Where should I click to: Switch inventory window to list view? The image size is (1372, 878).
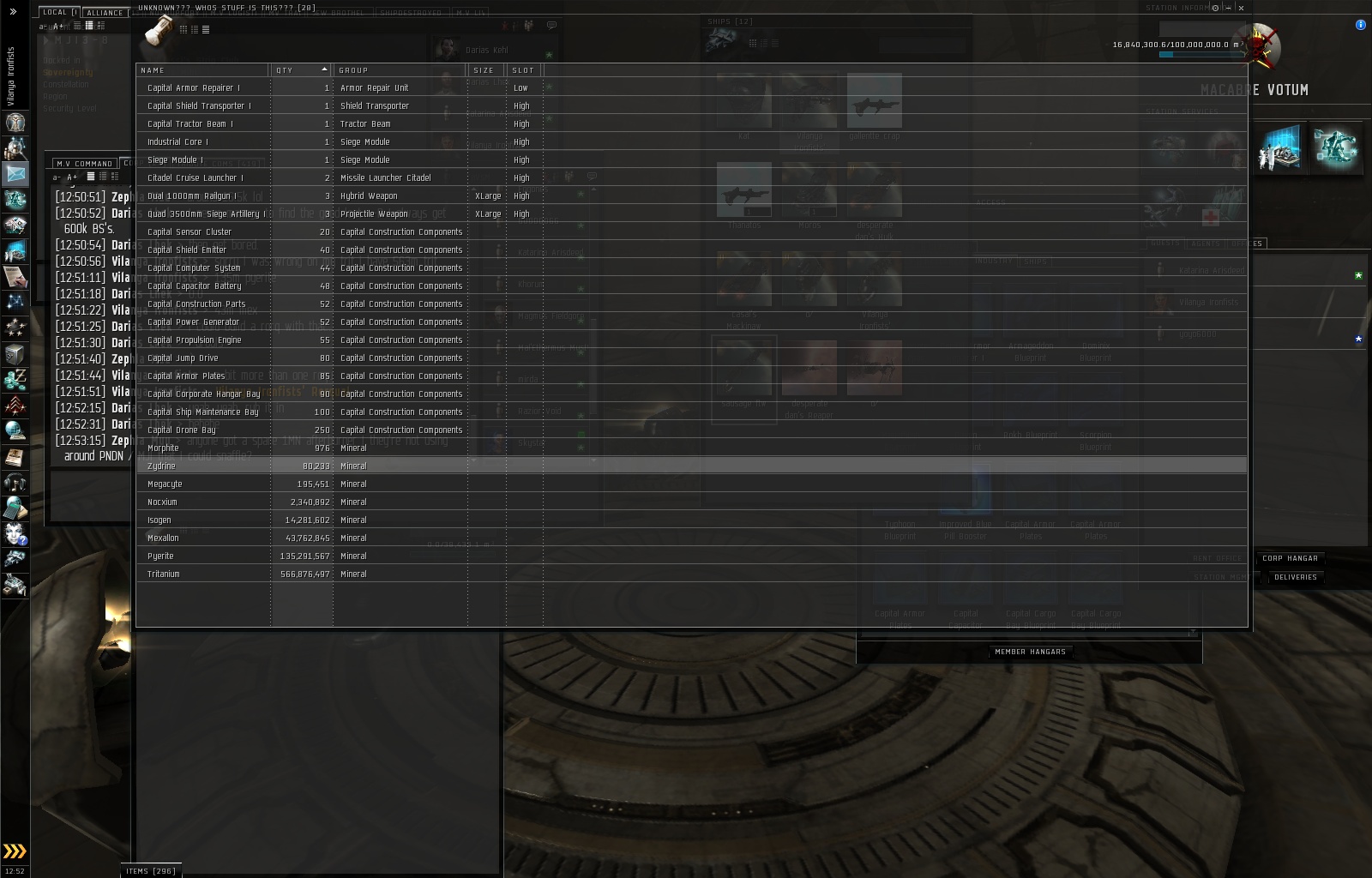click(x=206, y=29)
